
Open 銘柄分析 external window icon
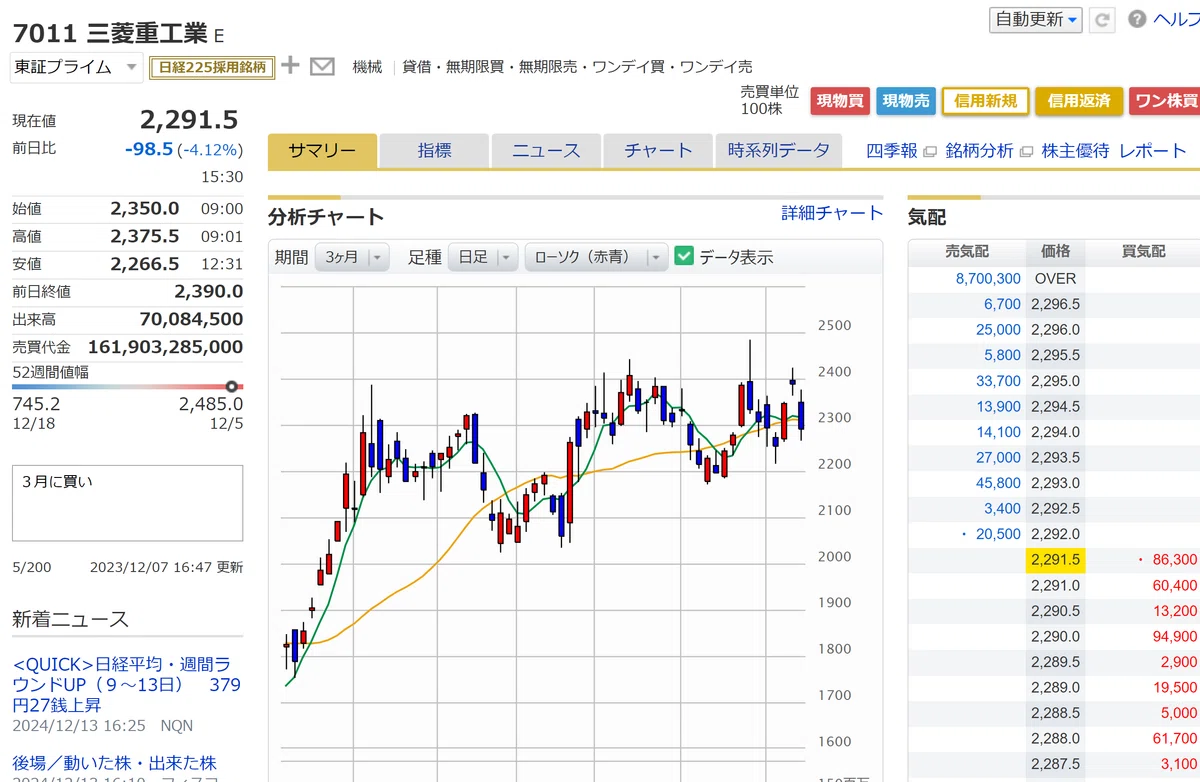pos(1025,152)
